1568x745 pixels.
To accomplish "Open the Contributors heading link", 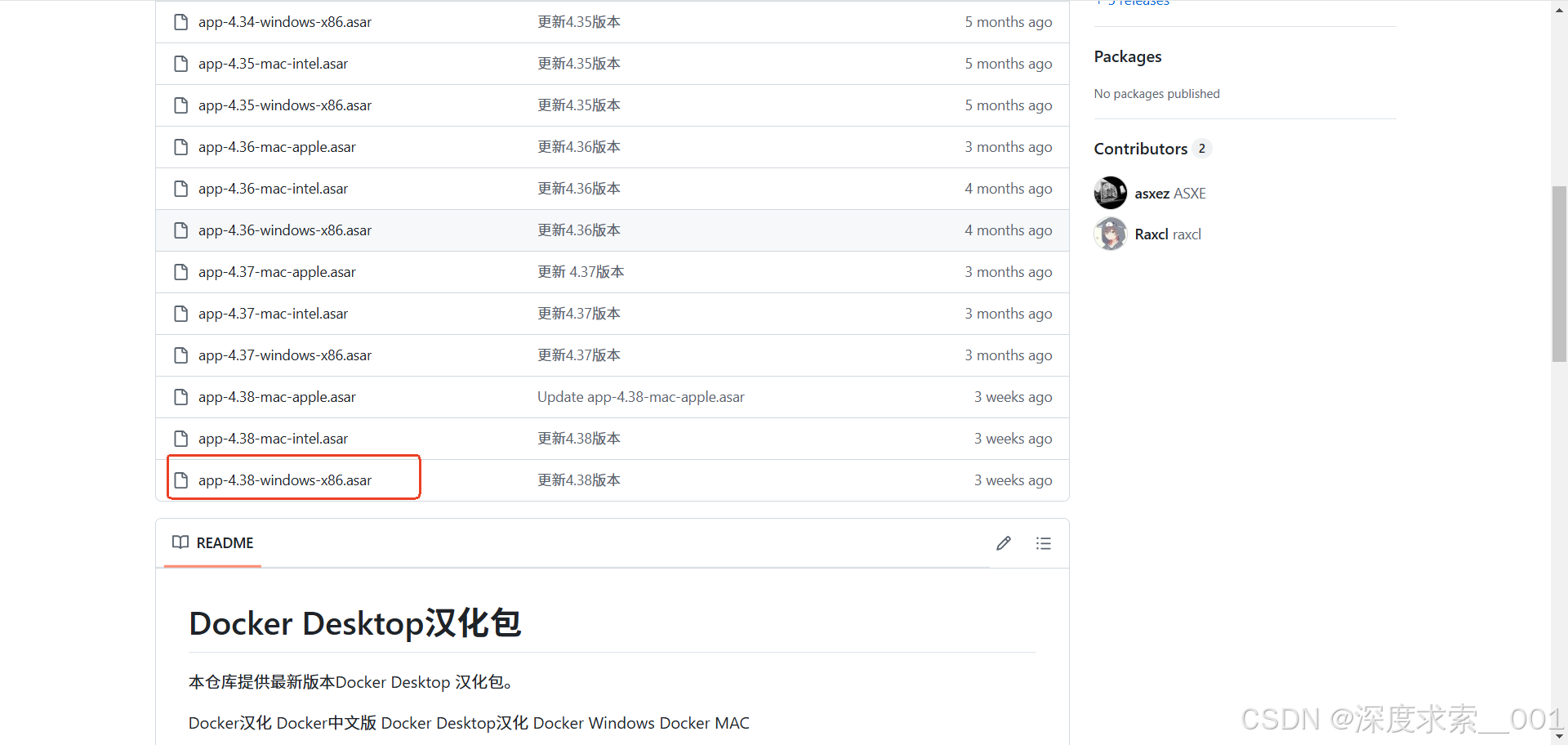I will click(1152, 149).
